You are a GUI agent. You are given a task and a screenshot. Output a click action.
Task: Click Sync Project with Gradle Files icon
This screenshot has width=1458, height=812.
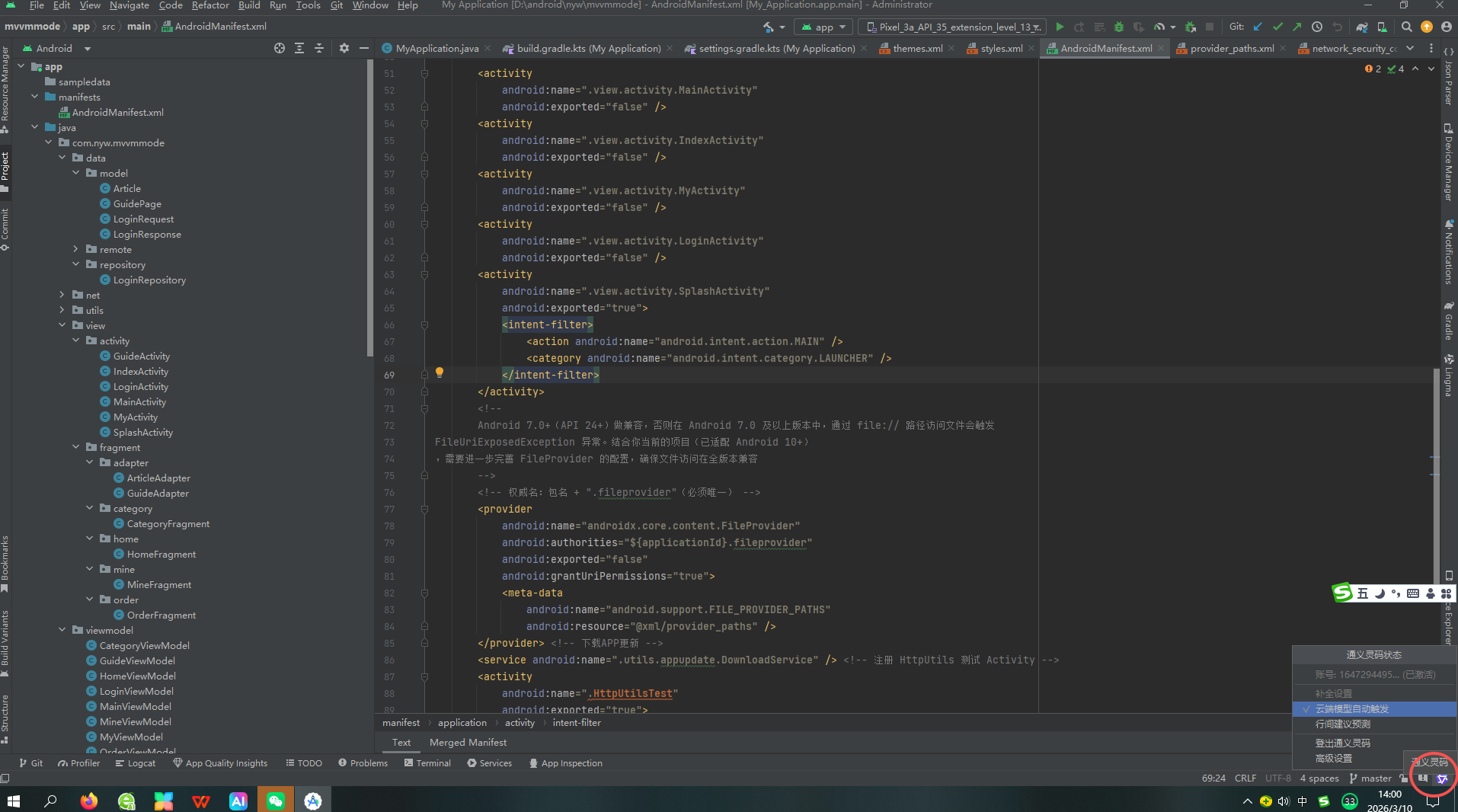tap(1362, 27)
